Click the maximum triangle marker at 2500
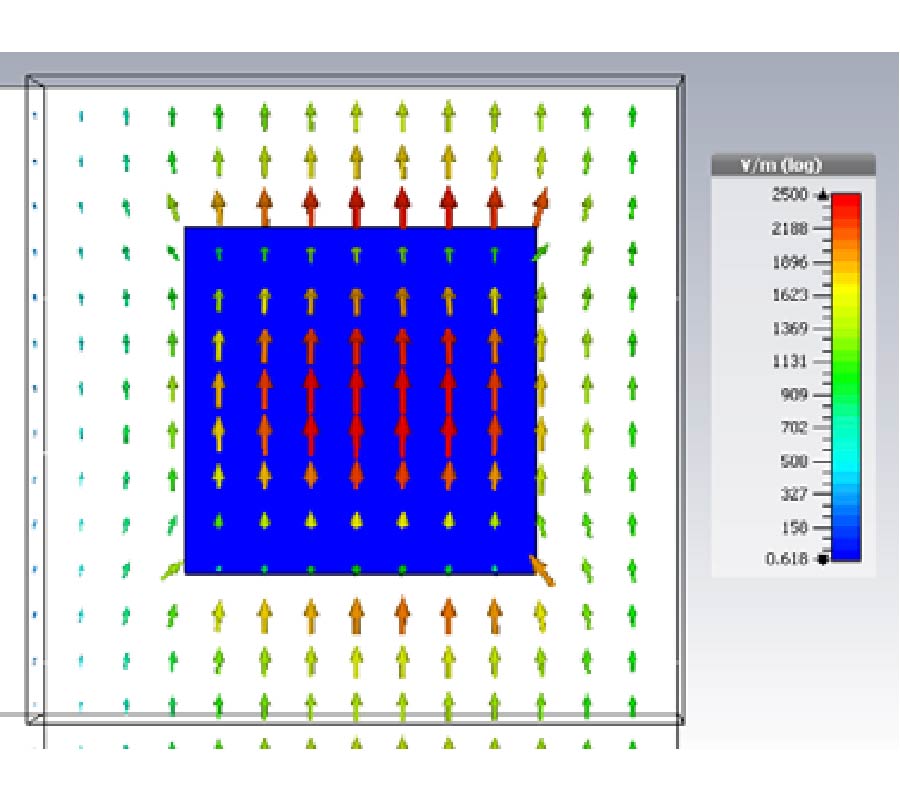The image size is (900, 800). point(823,195)
